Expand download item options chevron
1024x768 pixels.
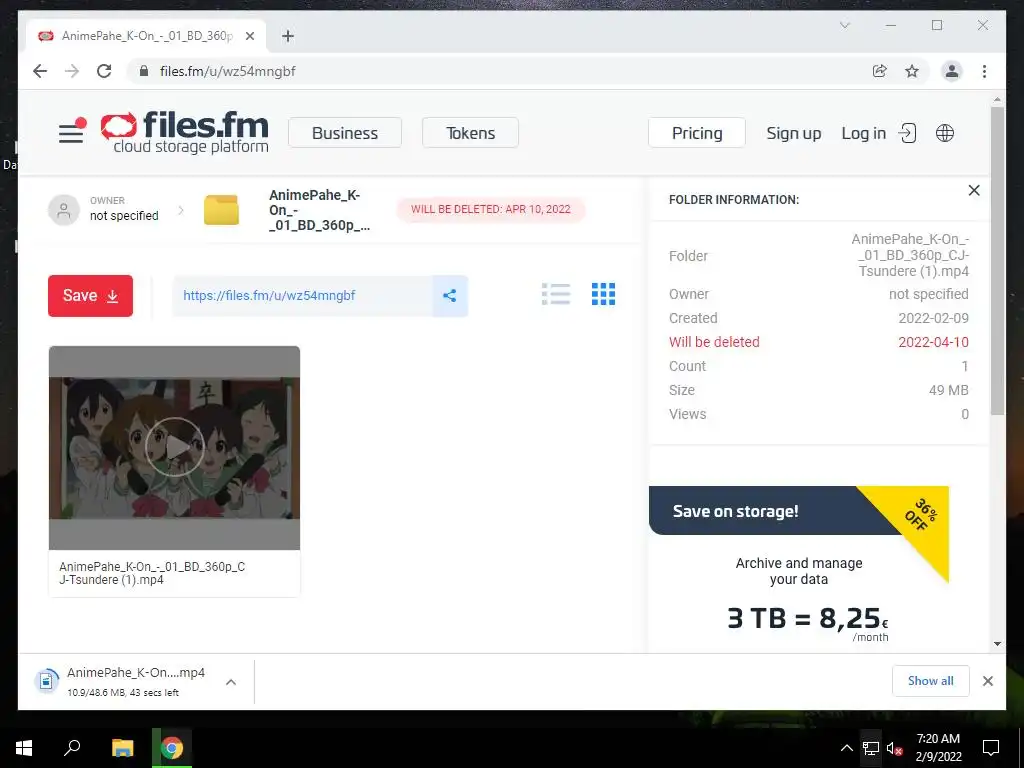(x=231, y=682)
